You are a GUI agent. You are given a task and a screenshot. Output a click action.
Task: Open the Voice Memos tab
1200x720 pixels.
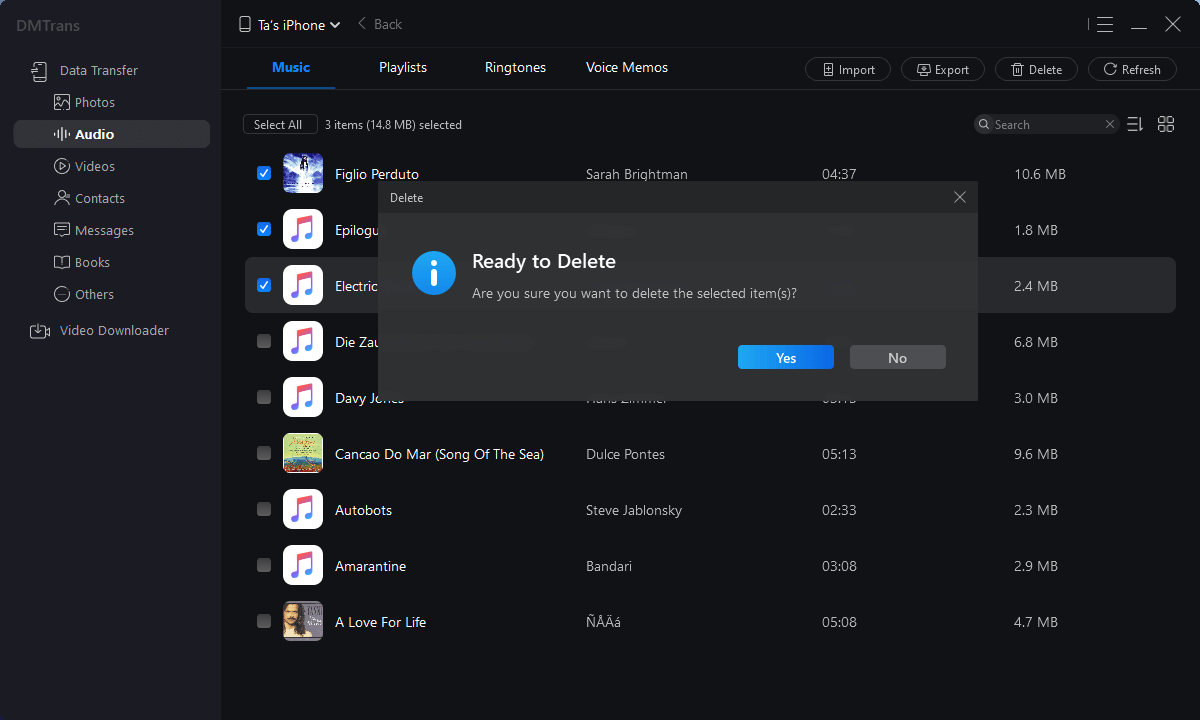point(627,68)
